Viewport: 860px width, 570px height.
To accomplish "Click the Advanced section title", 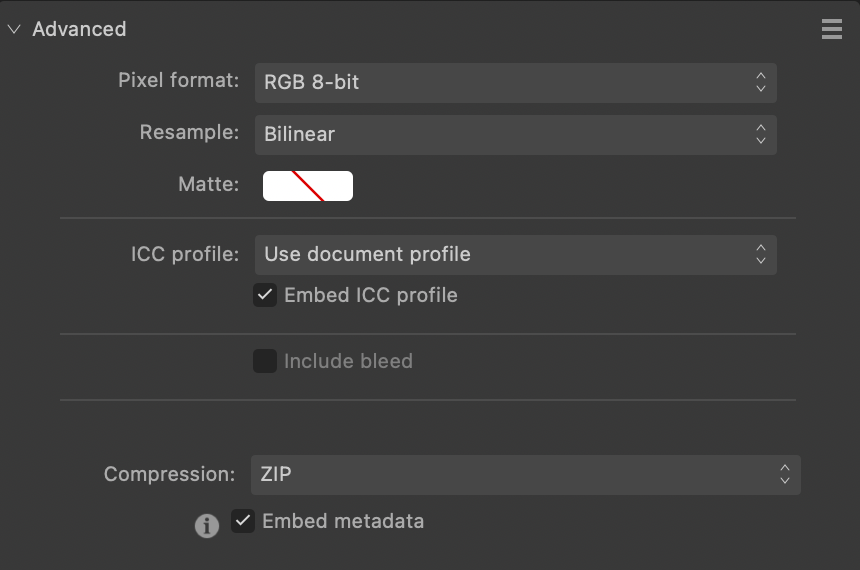I will click(x=80, y=29).
